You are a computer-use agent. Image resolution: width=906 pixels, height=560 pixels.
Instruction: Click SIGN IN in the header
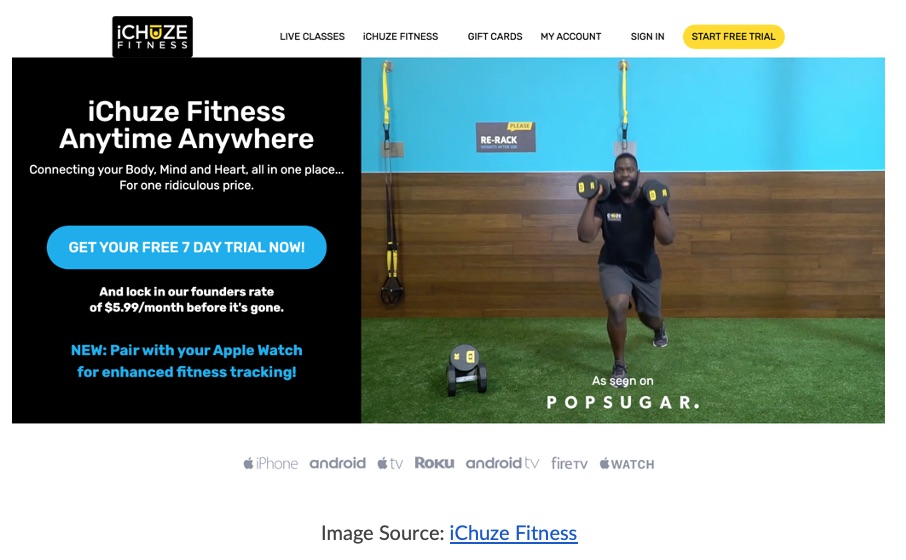point(647,36)
